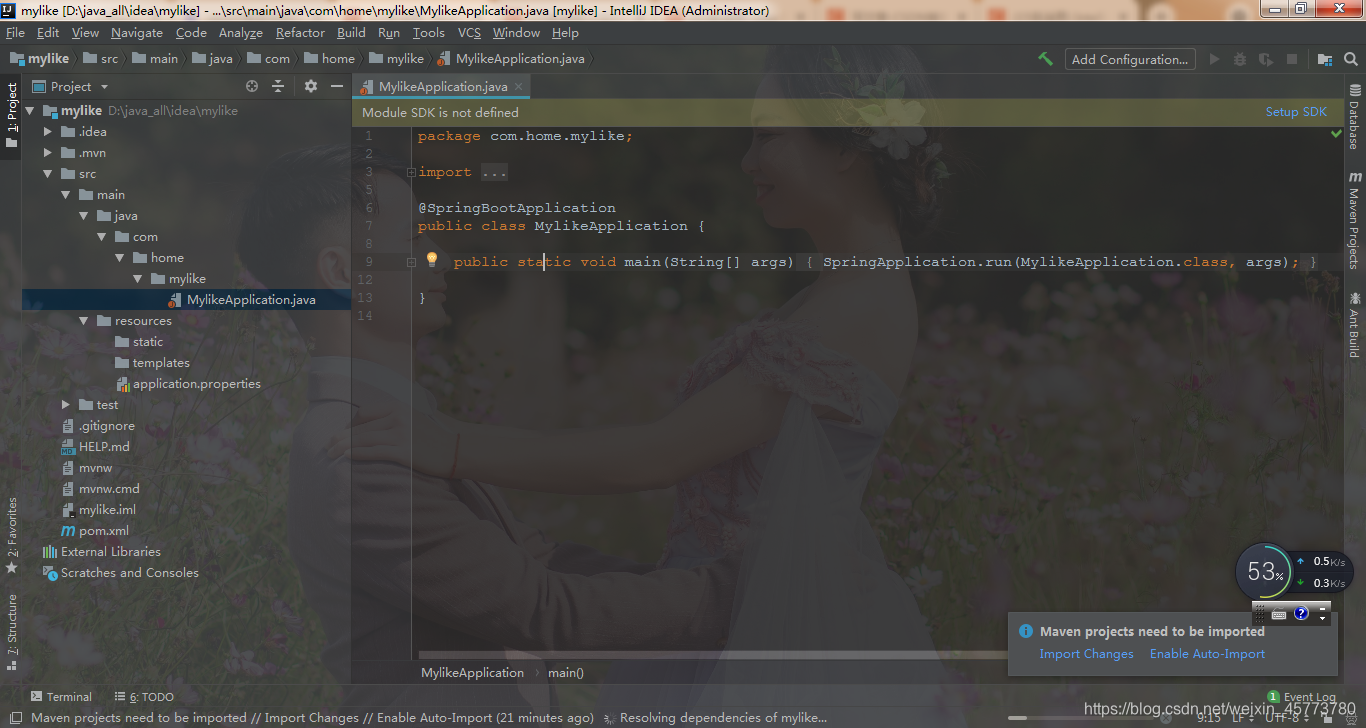Click Enable Auto-Import link
1366x728 pixels.
1207,653
